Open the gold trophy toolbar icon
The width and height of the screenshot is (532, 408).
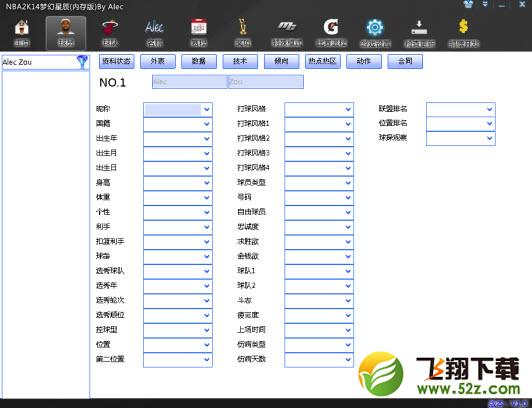point(243,27)
